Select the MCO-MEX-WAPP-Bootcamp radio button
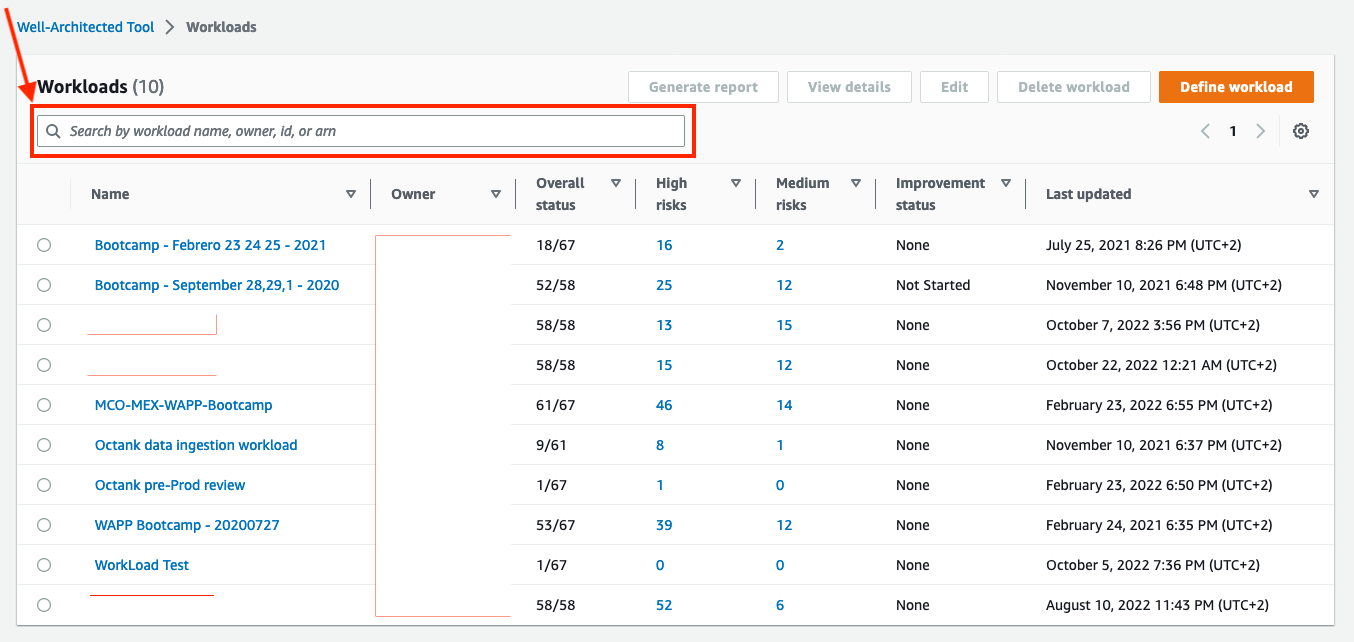The height and width of the screenshot is (642, 1354). 44,404
